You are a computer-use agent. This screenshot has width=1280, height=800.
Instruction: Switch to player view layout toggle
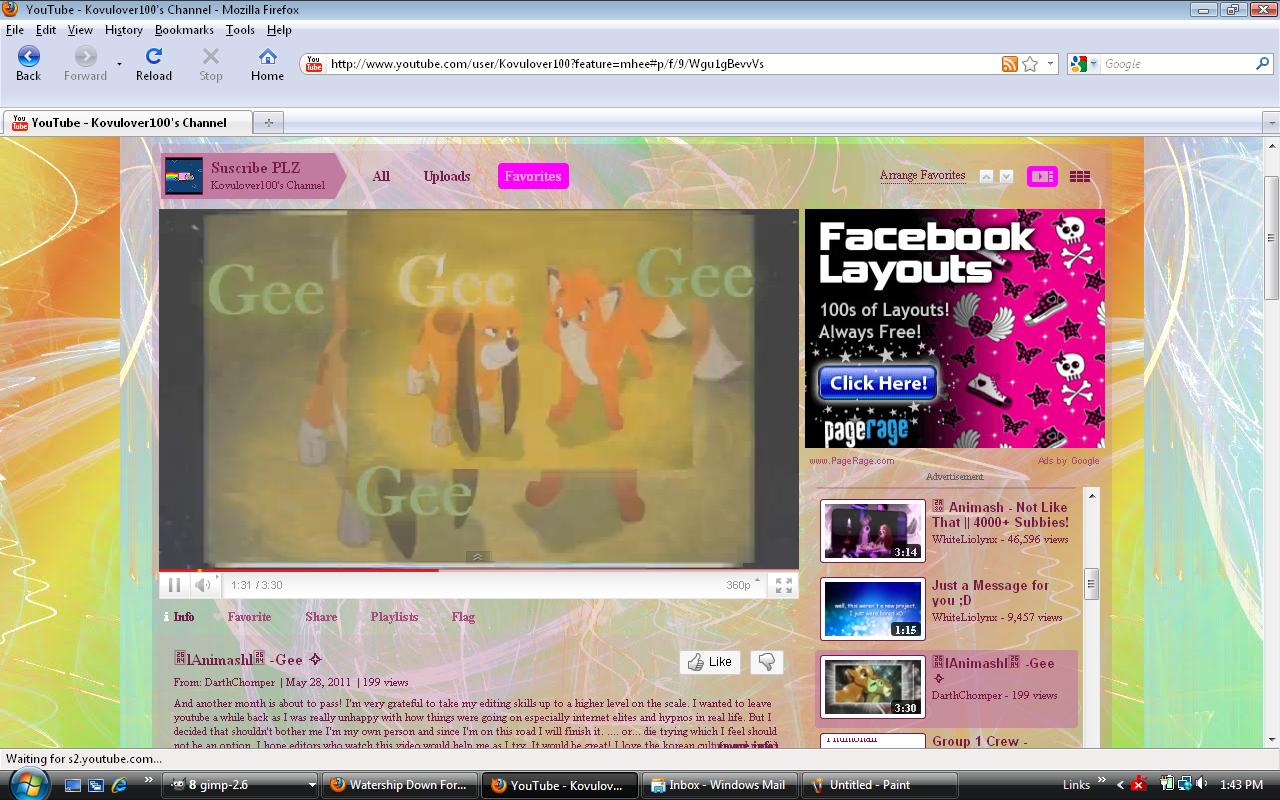1042,176
